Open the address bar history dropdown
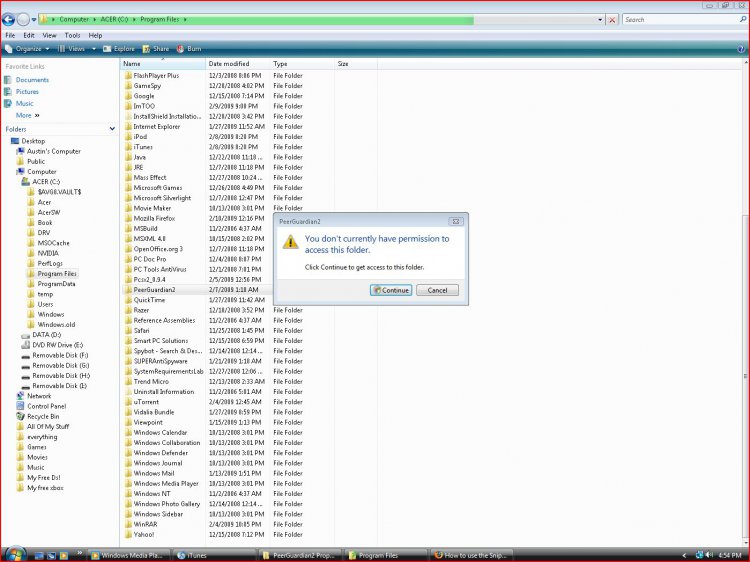Image resolution: width=750 pixels, height=562 pixels. point(600,20)
